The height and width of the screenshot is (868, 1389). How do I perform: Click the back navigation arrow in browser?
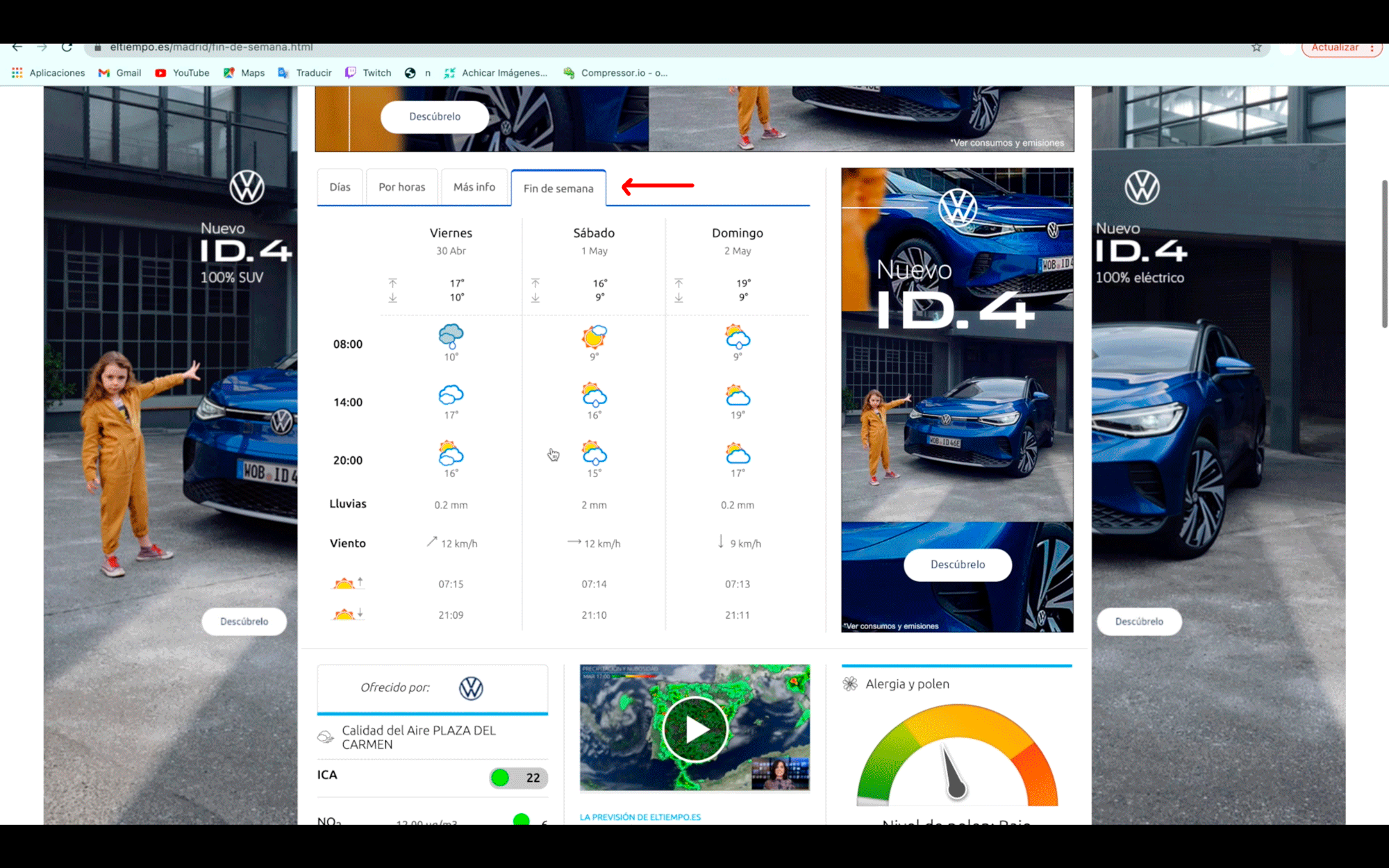(x=17, y=47)
